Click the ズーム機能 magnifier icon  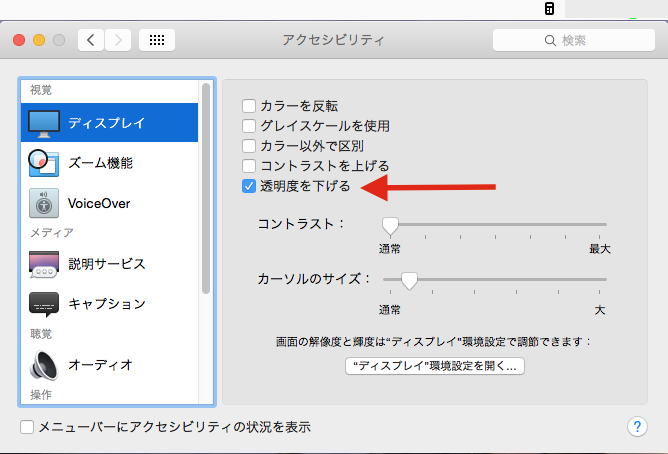coord(43,163)
